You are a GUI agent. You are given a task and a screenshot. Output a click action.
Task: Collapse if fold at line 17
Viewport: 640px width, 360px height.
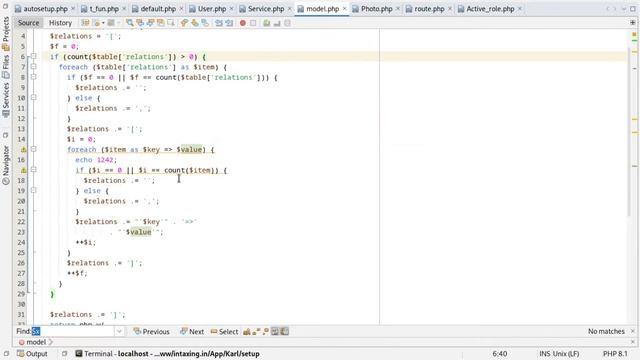(x=33, y=170)
